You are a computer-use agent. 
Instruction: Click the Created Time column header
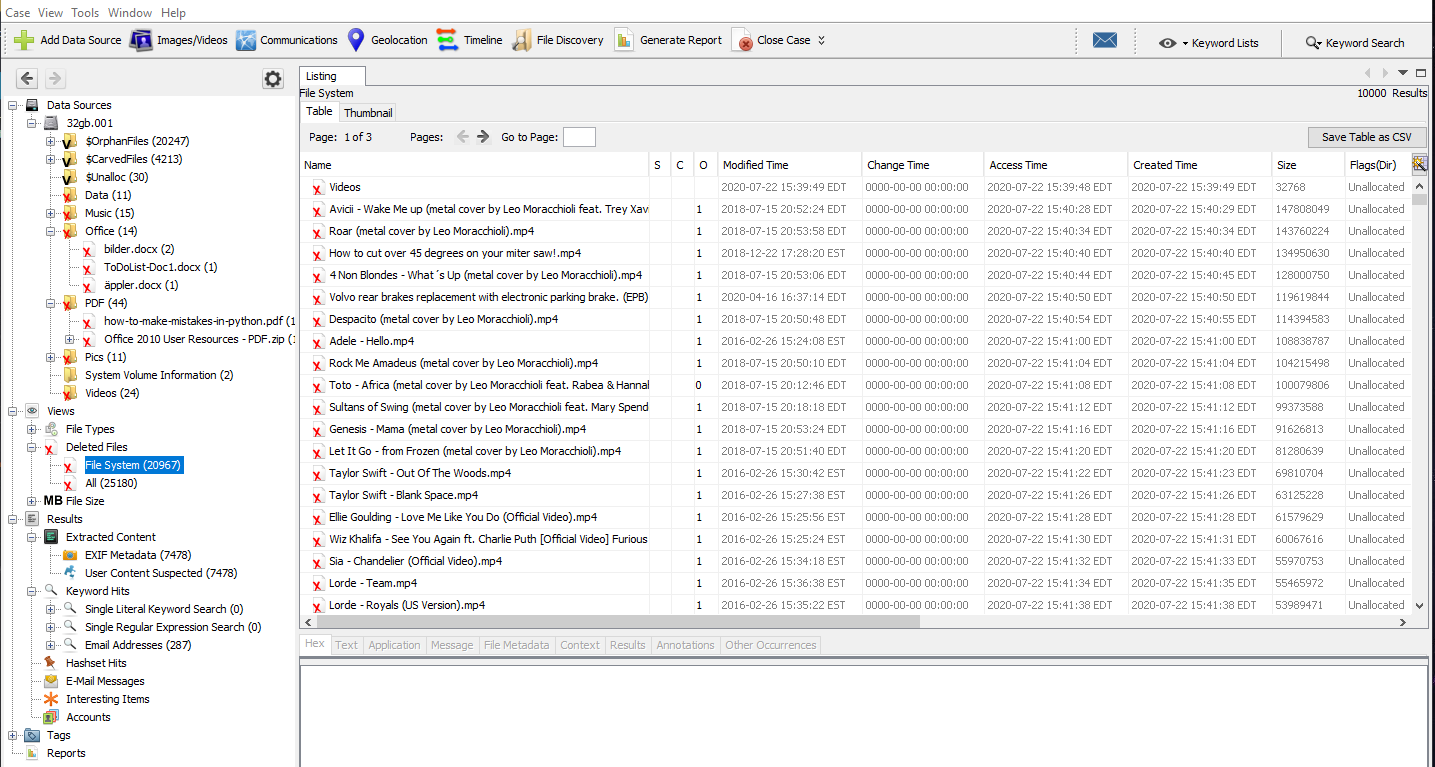(1200, 165)
